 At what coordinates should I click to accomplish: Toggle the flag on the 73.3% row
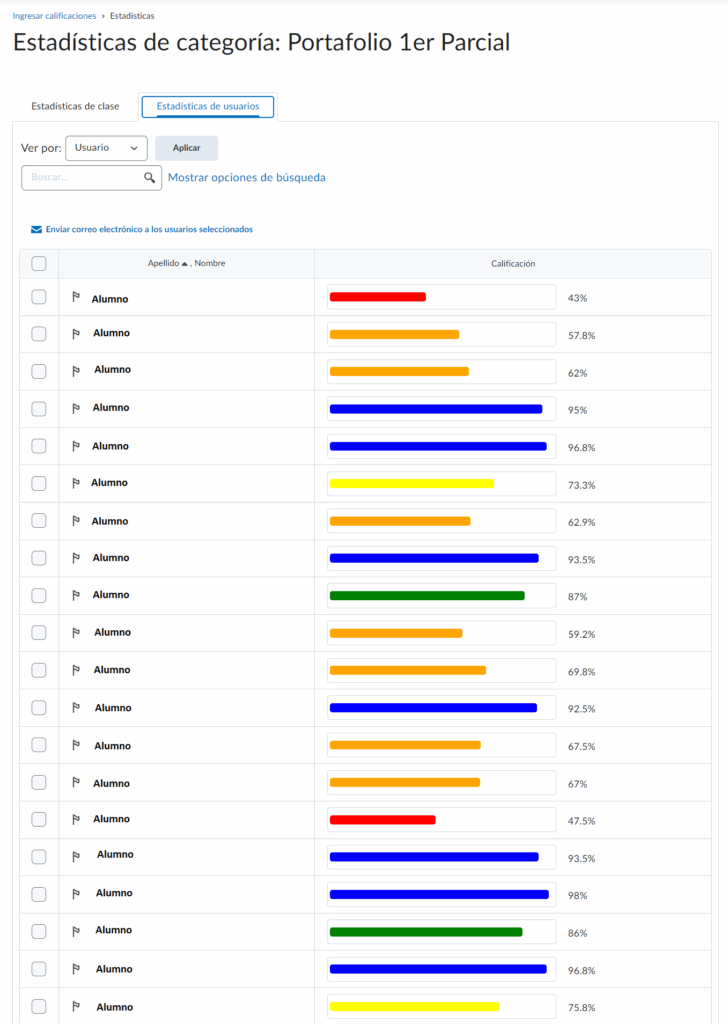76,483
